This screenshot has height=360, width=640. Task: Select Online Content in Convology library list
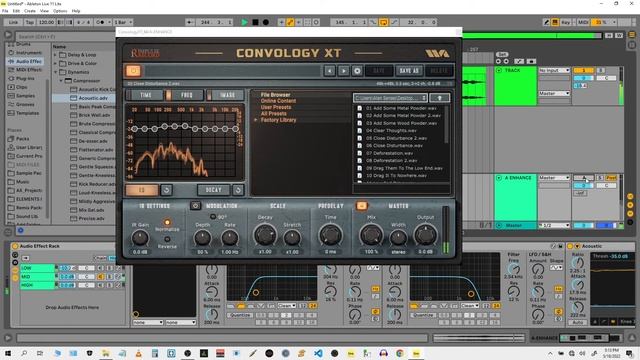coord(278,101)
